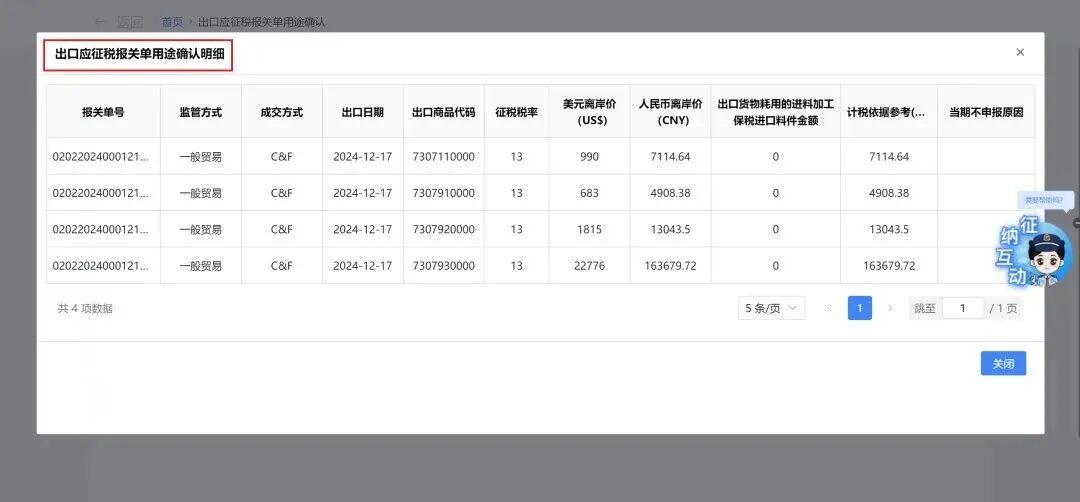1080x502 pixels.
Task: Select row with commodity code 7307110000
Action: click(x=443, y=157)
